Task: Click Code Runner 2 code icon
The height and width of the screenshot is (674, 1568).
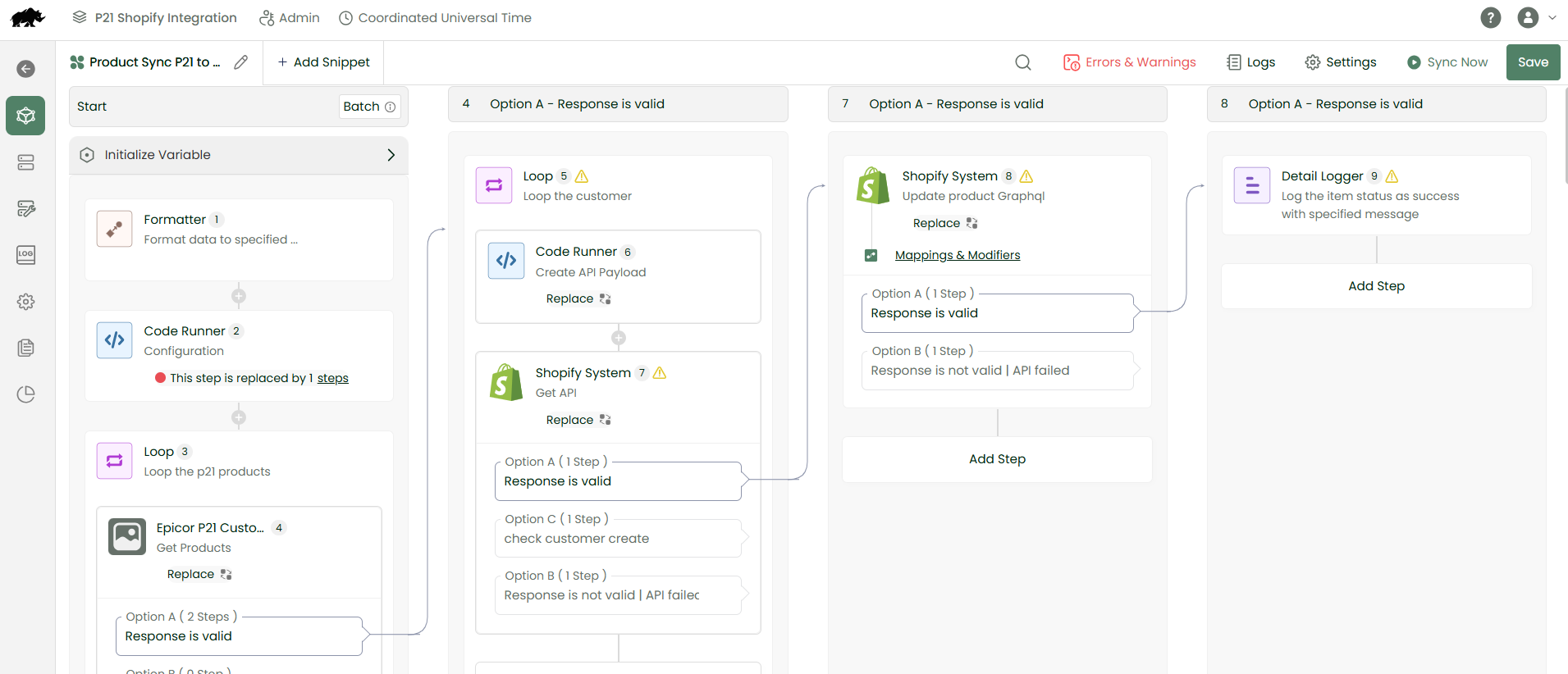Action: click(x=115, y=339)
